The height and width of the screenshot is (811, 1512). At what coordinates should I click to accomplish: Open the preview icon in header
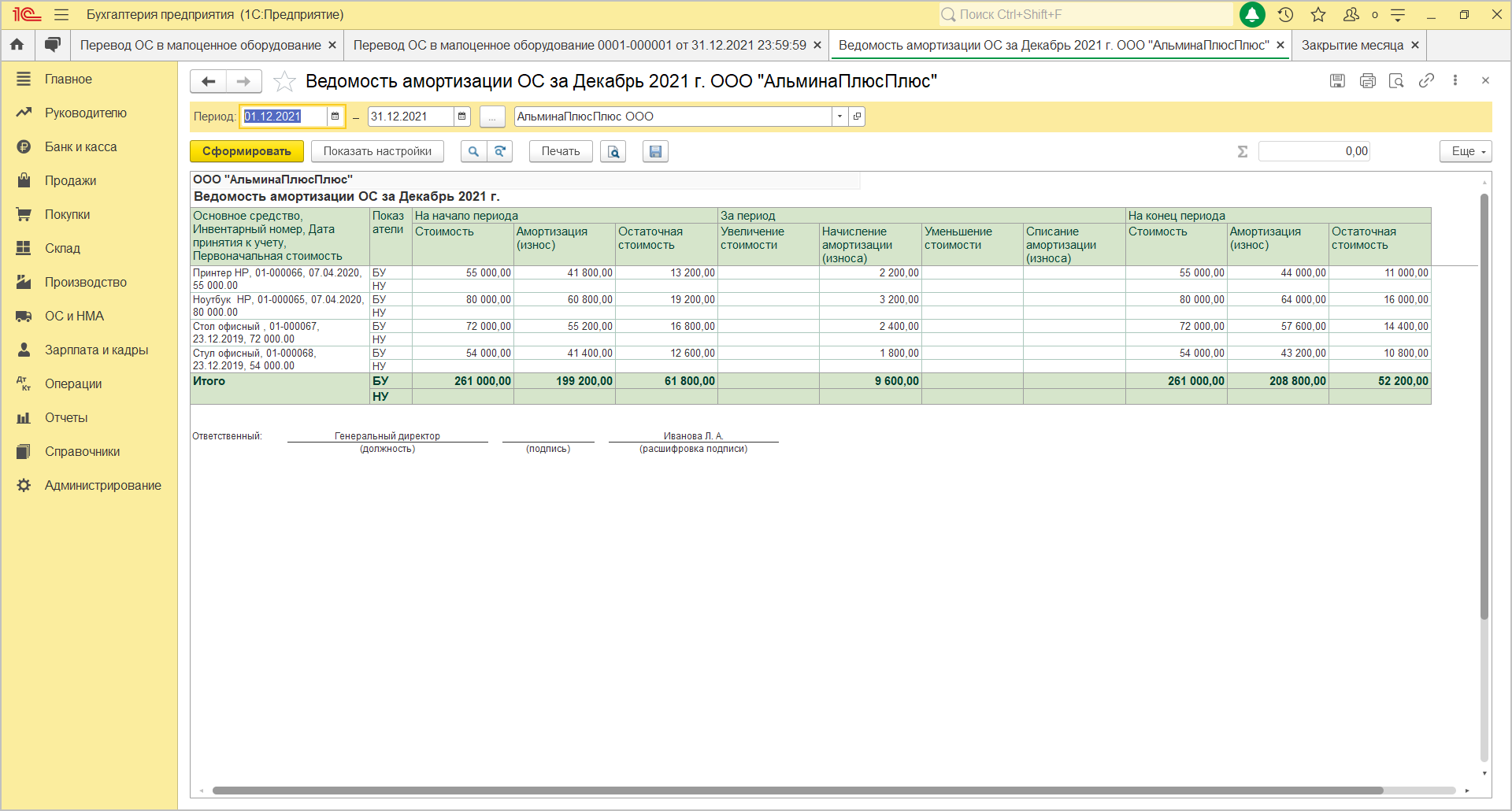point(1396,80)
